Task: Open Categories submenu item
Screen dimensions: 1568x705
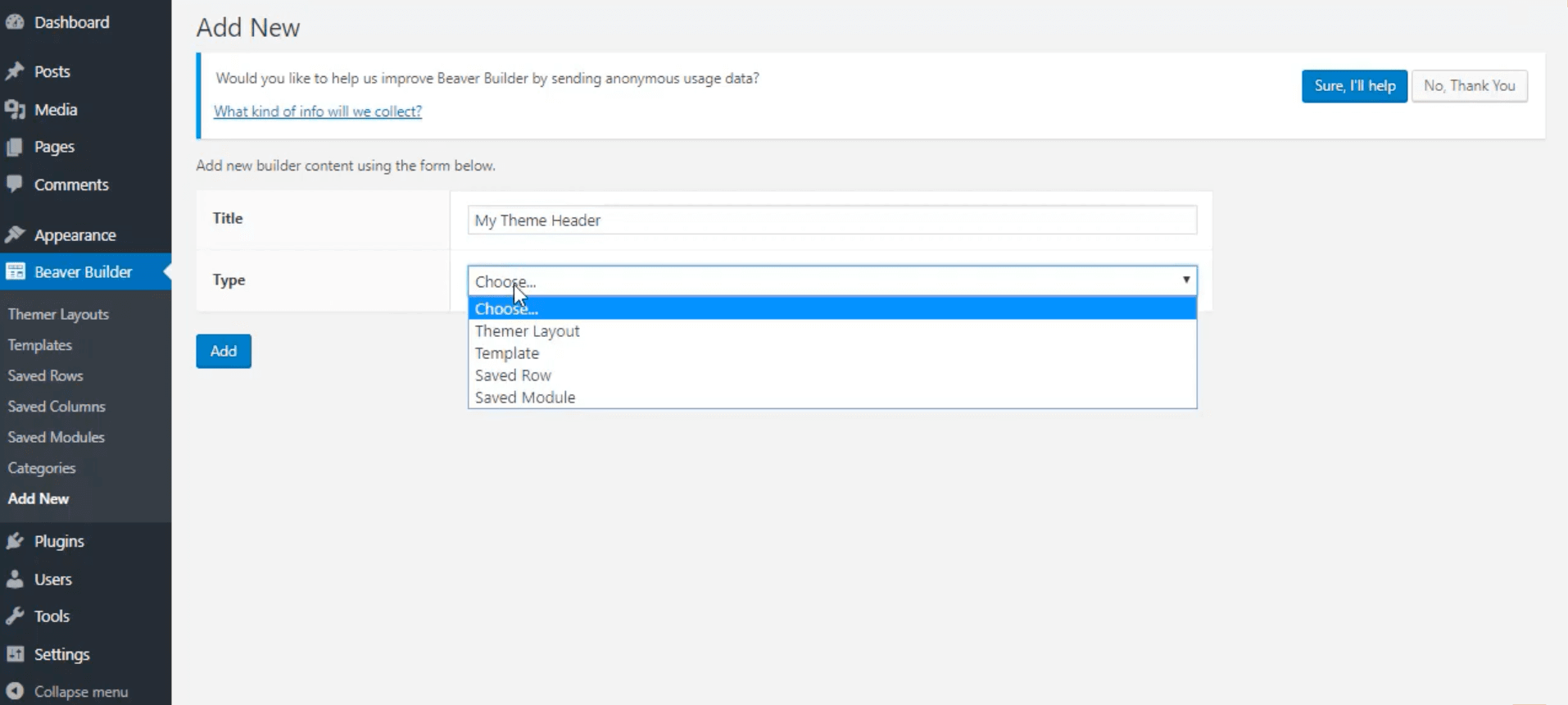Action: (42, 468)
